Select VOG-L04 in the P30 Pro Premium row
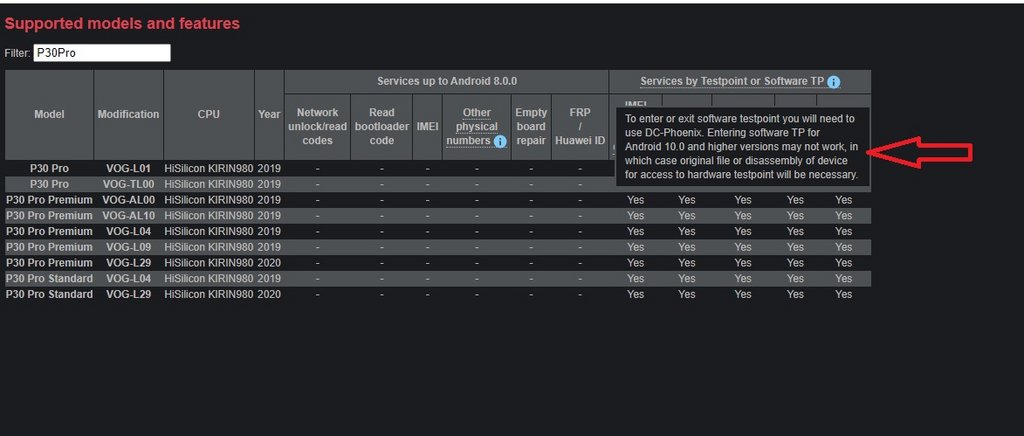The height and width of the screenshot is (436, 1024). click(129, 231)
